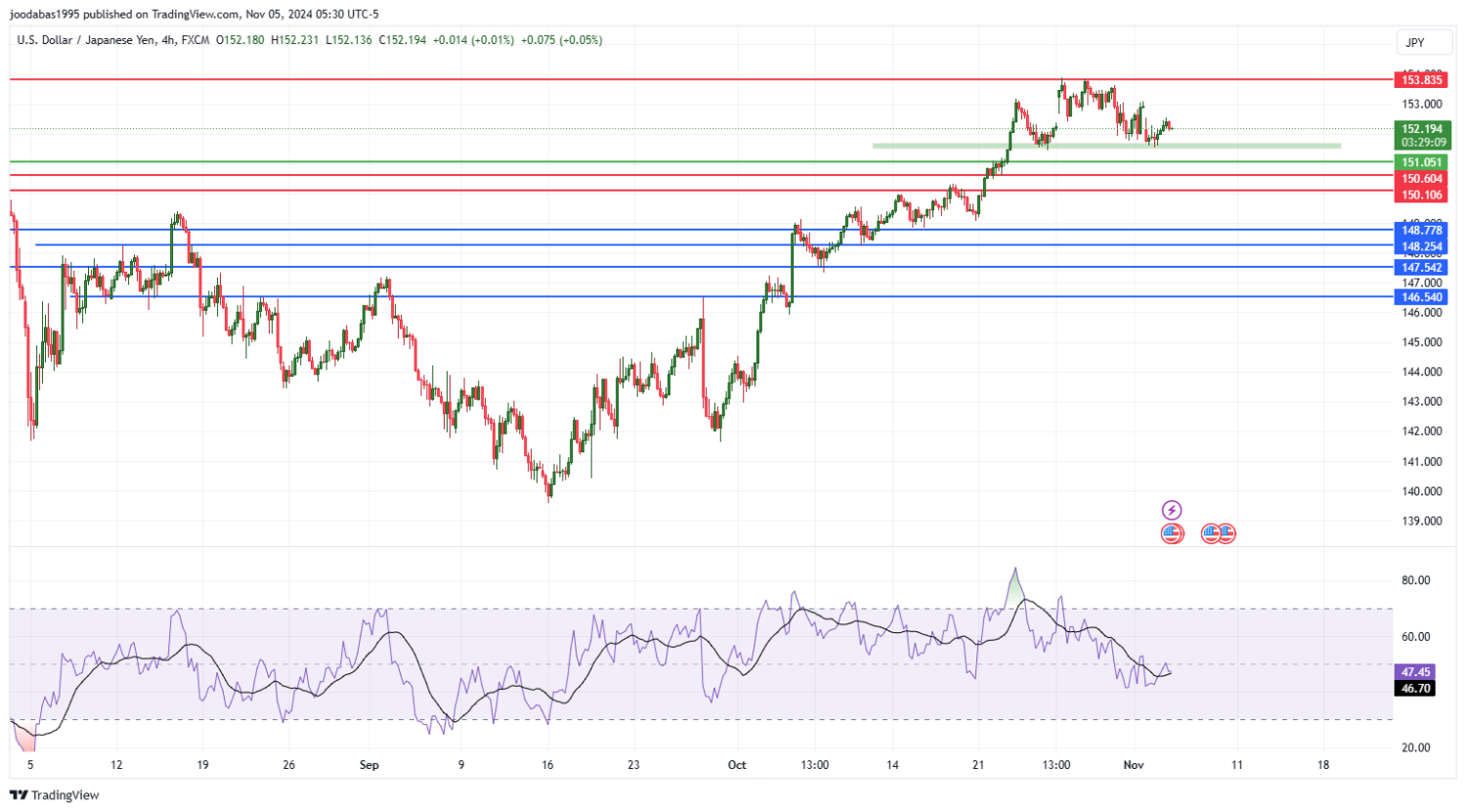1466x812 pixels.
Task: Click the 143.000 price axis tick
Action: 1422,402
